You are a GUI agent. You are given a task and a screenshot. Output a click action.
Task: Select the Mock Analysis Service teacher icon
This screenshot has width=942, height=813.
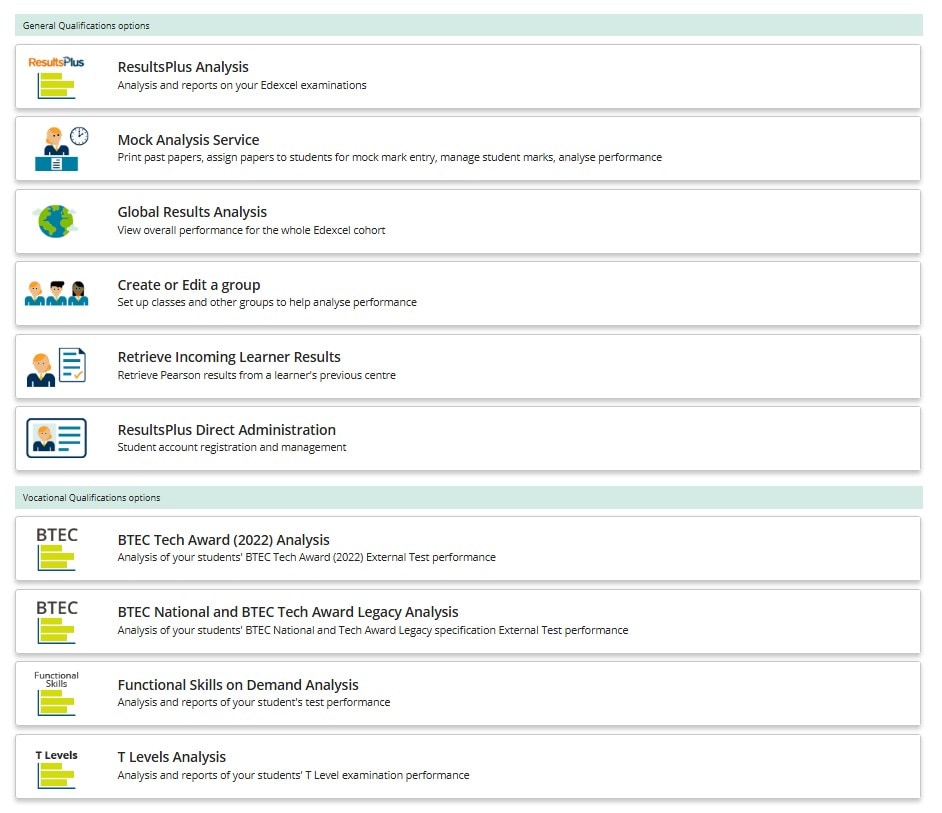pos(56,147)
